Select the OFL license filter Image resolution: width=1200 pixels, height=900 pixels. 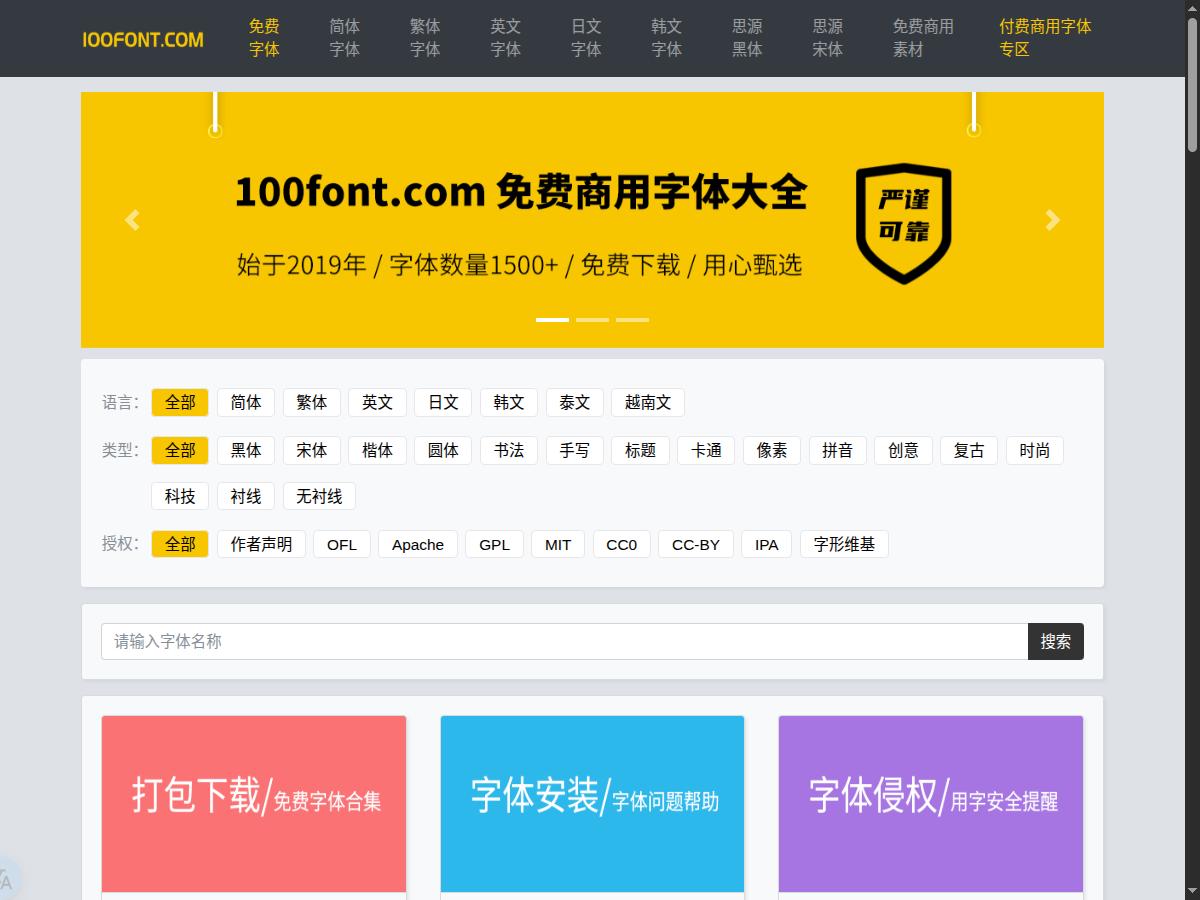[x=342, y=544]
